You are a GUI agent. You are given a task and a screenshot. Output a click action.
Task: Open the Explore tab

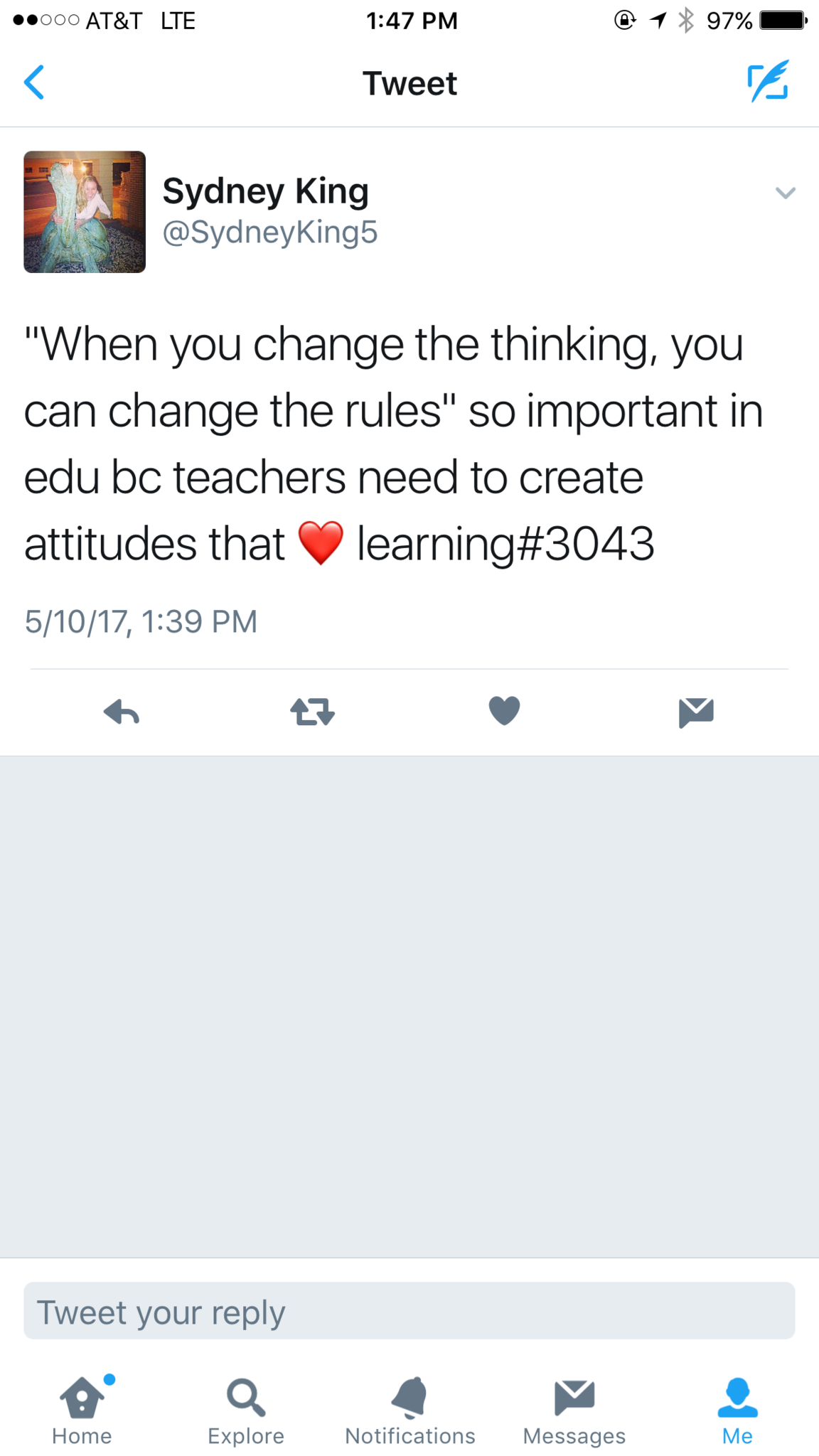coord(246,1410)
